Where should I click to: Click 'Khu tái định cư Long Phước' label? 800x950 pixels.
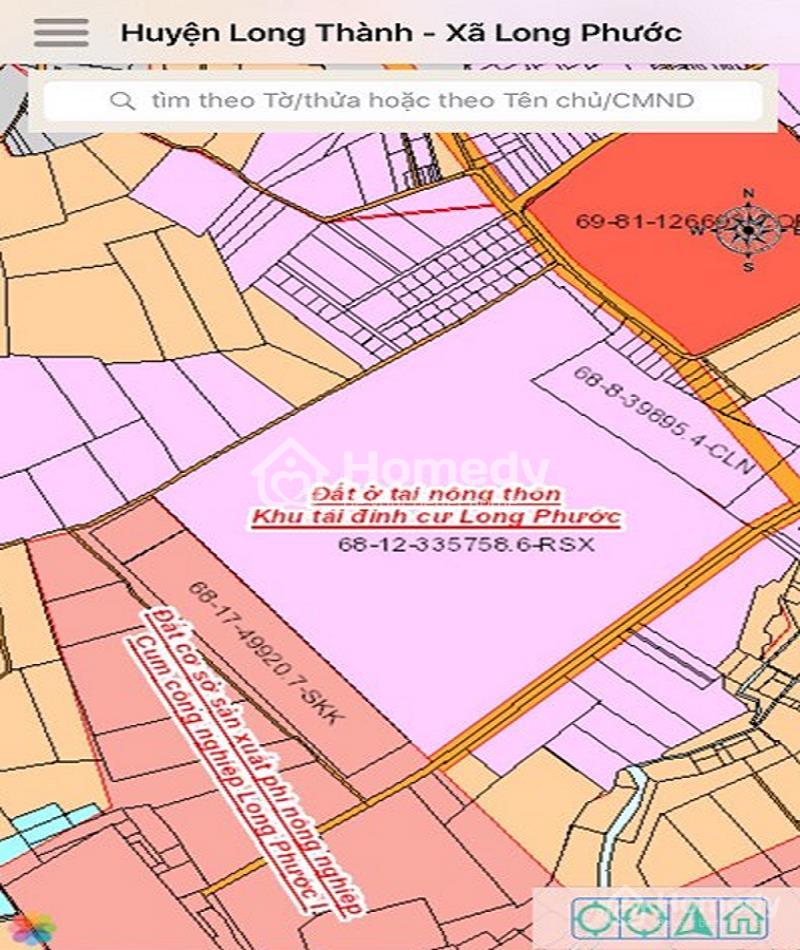point(436,517)
